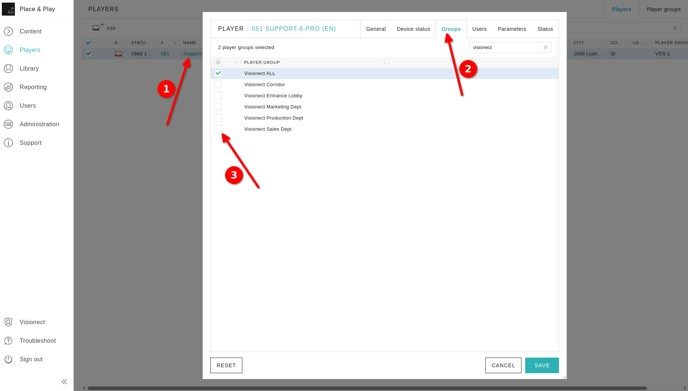Open the Device status tab

pos(413,29)
